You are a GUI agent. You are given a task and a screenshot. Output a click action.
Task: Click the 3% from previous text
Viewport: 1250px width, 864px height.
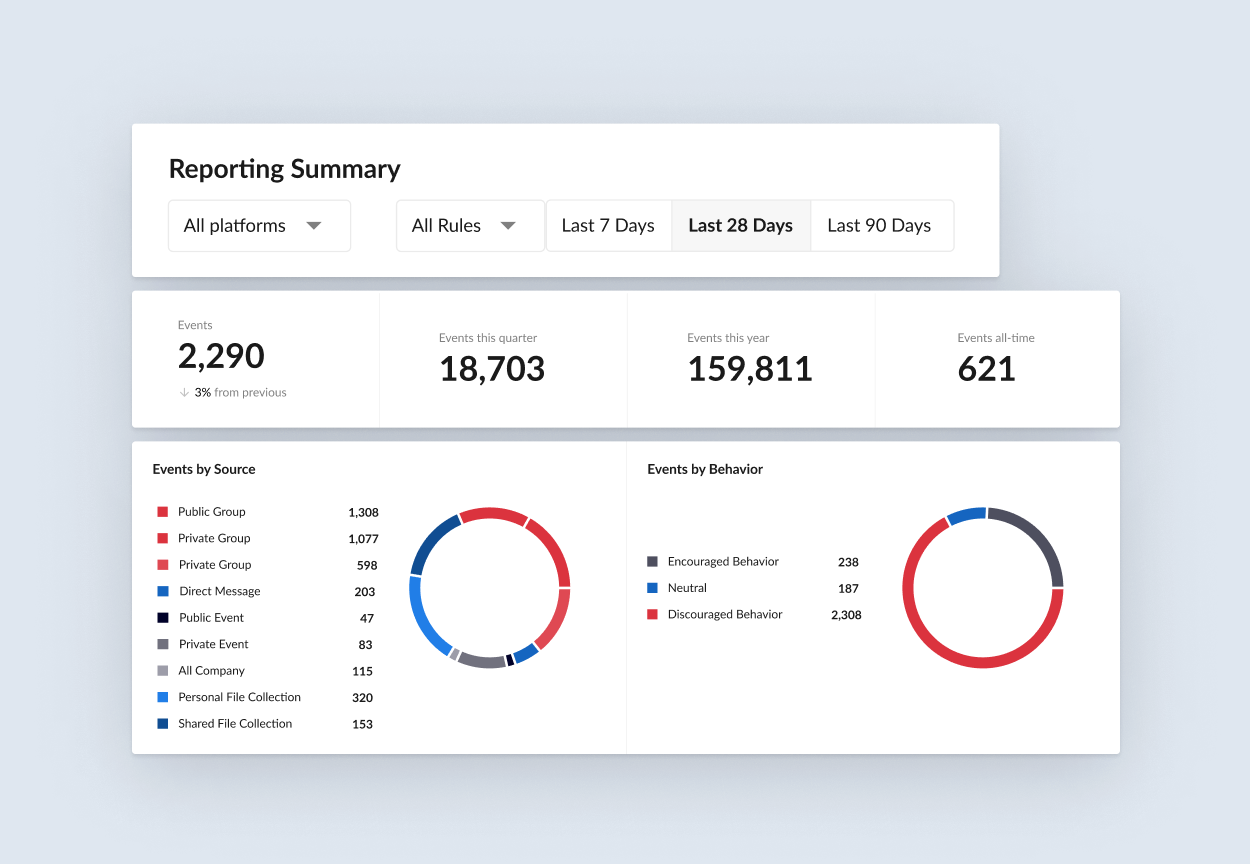coord(240,393)
